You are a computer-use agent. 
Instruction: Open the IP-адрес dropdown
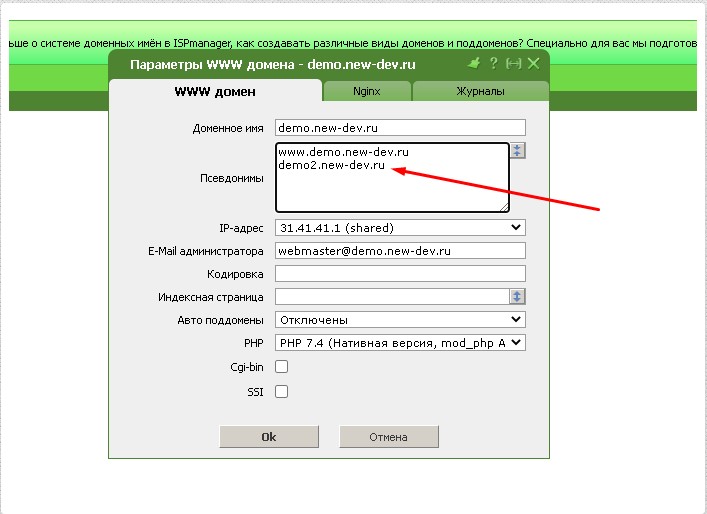click(x=400, y=228)
